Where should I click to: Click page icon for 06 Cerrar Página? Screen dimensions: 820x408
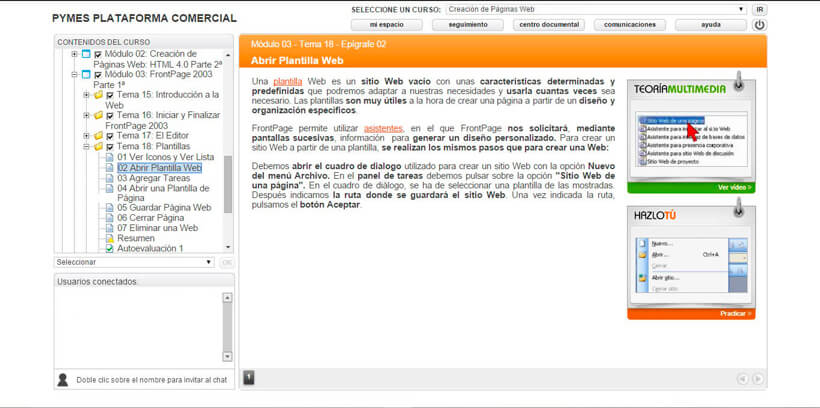[x=109, y=218]
